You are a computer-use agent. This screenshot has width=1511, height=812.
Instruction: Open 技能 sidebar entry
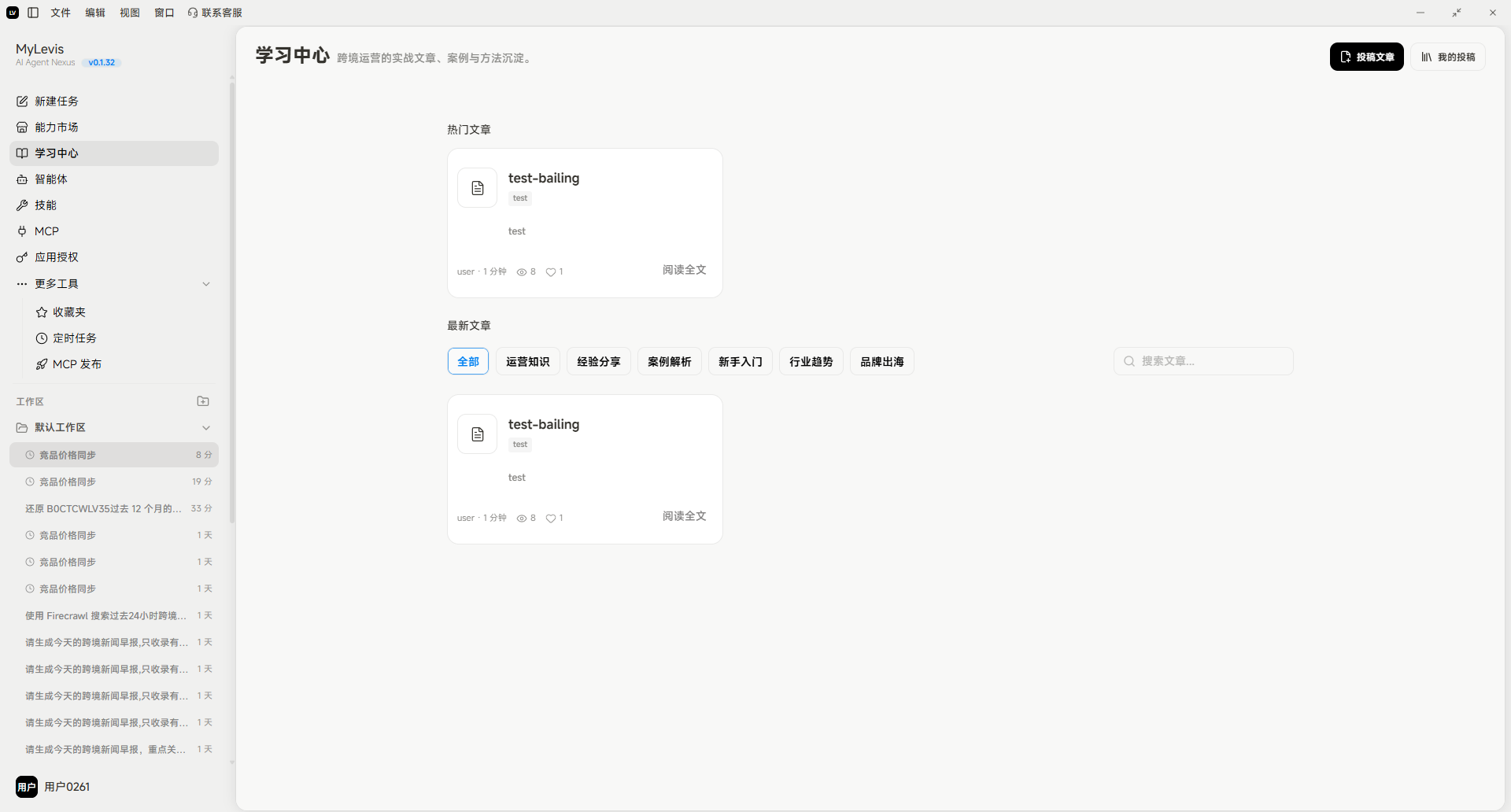tap(114, 205)
